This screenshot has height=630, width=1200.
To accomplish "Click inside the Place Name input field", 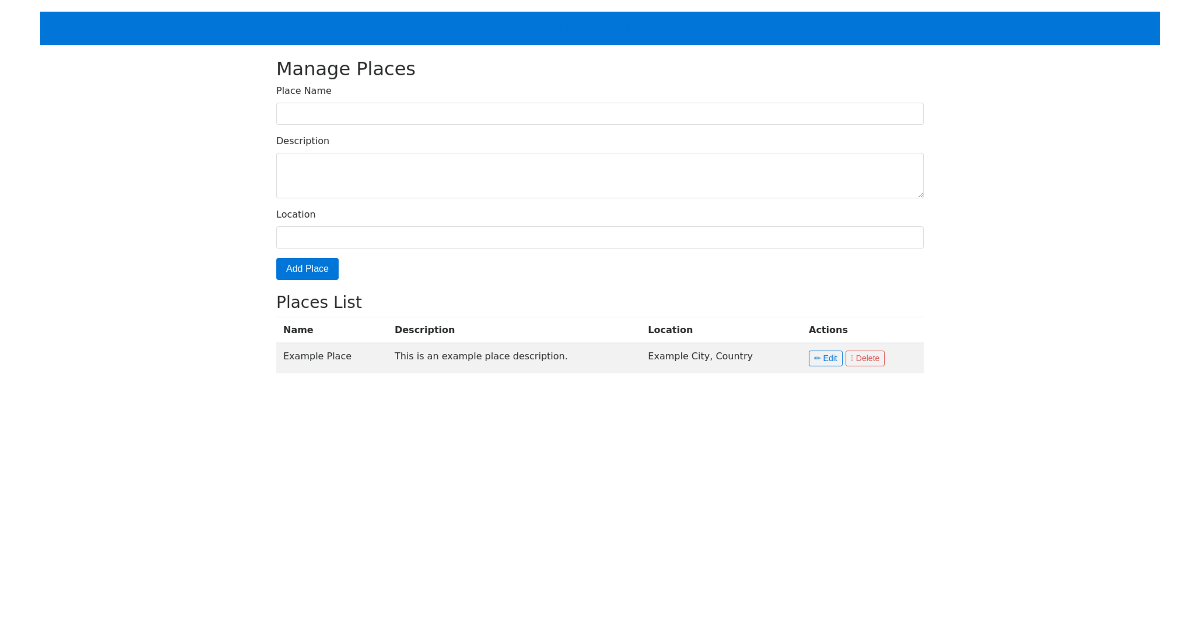I will 600,113.
